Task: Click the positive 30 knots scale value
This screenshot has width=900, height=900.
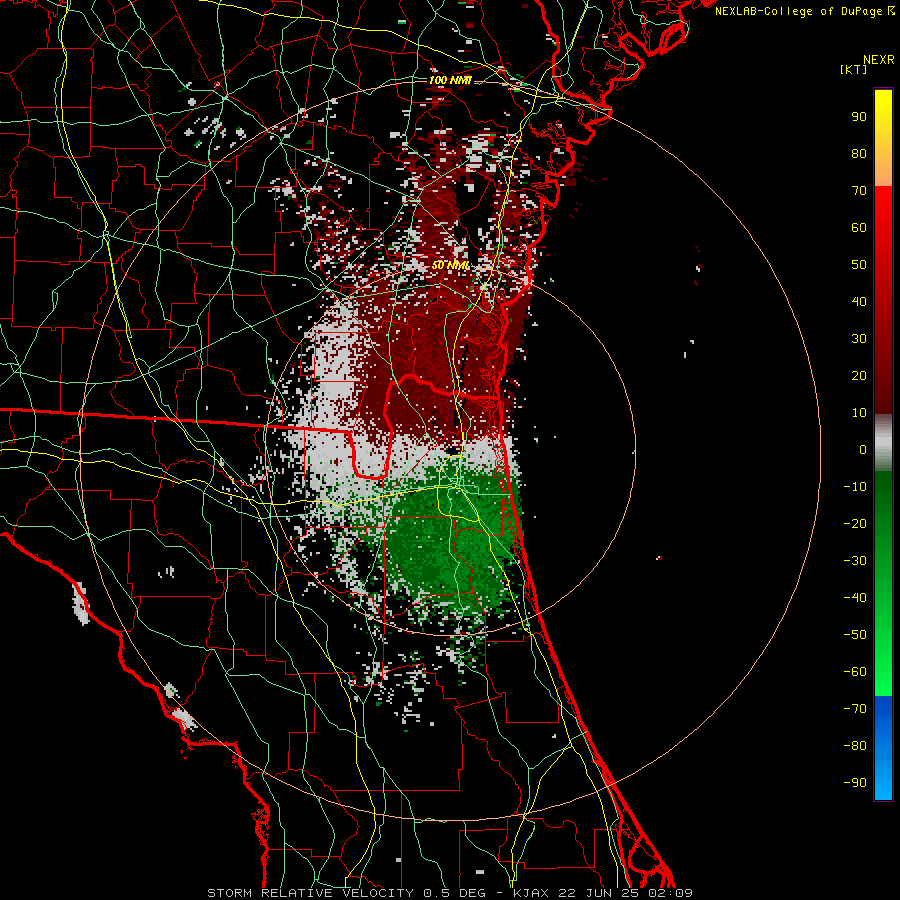Action: [x=859, y=339]
